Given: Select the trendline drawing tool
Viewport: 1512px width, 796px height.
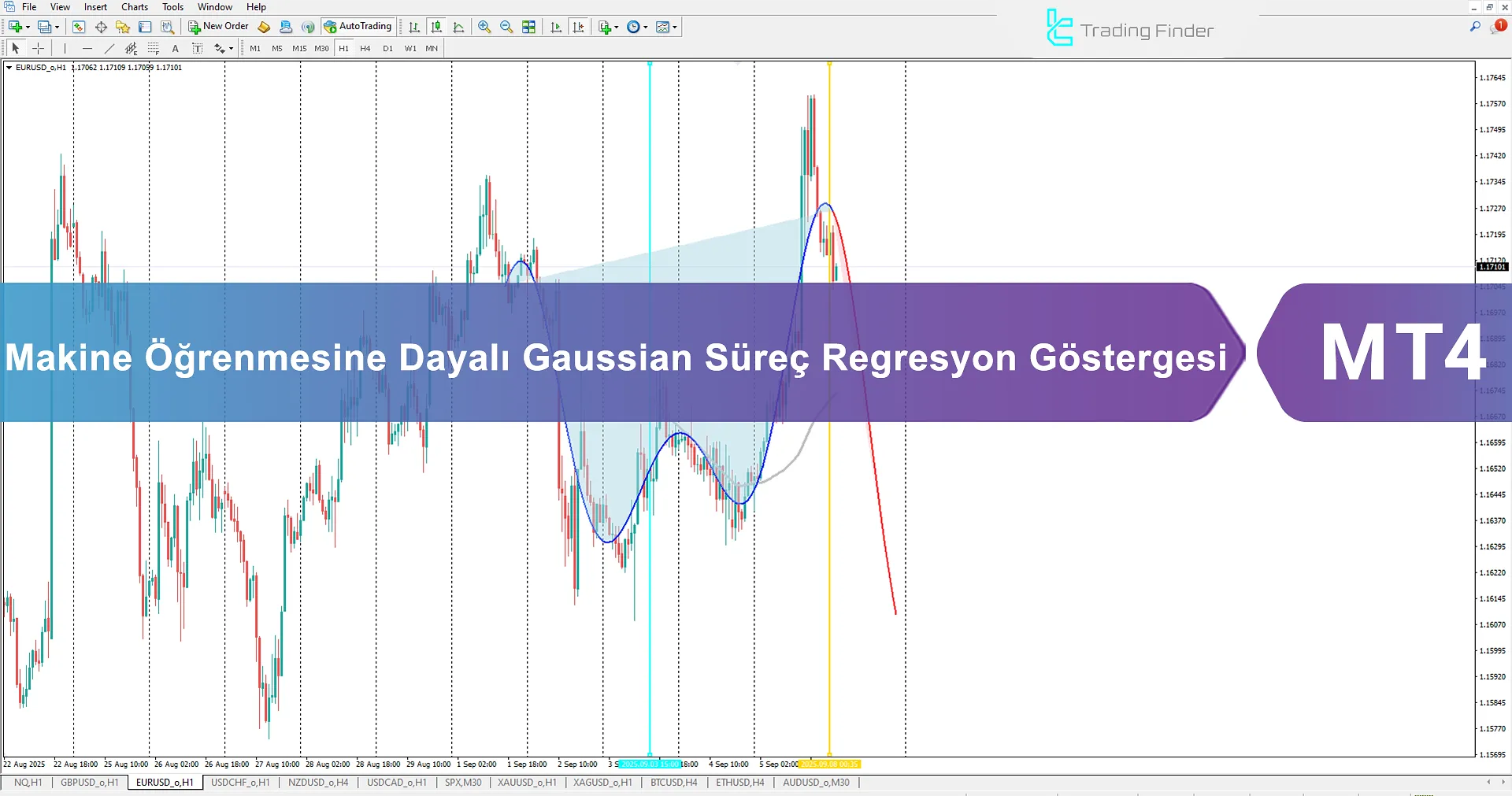Looking at the screenshot, I should pos(109,48).
